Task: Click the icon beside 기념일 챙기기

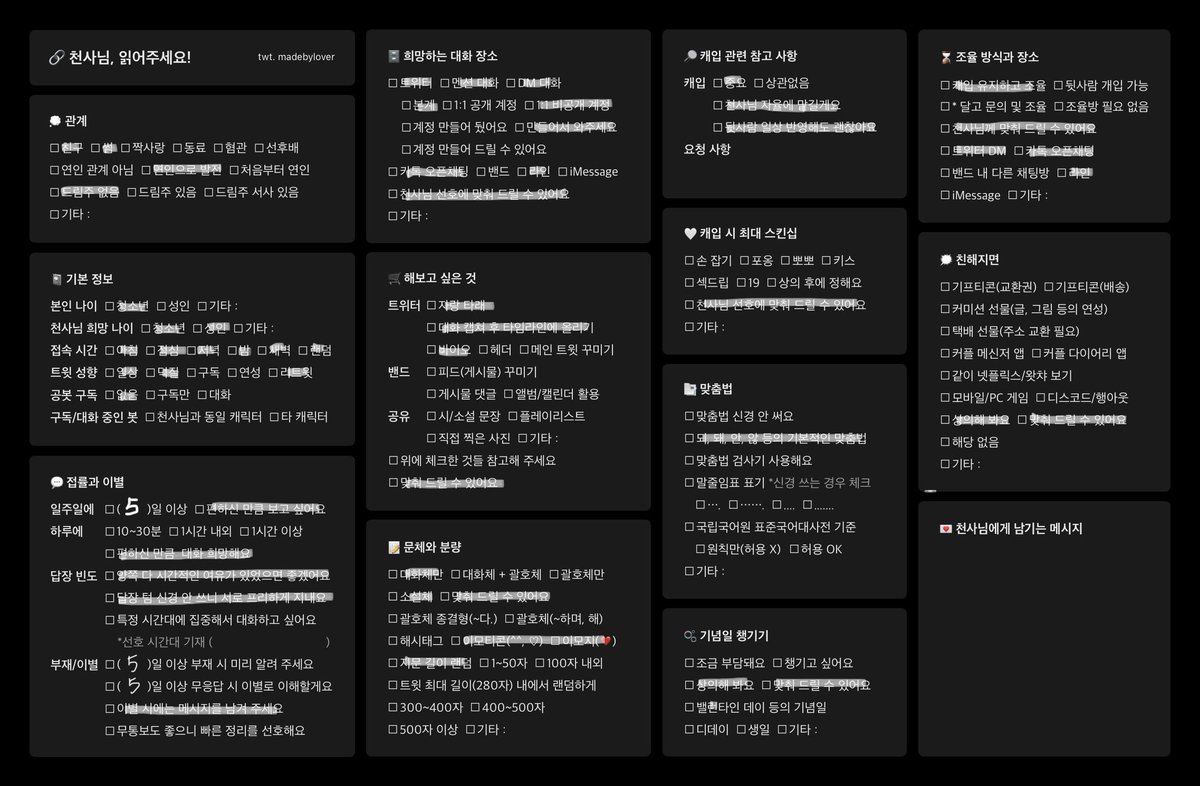Action: [x=690, y=636]
